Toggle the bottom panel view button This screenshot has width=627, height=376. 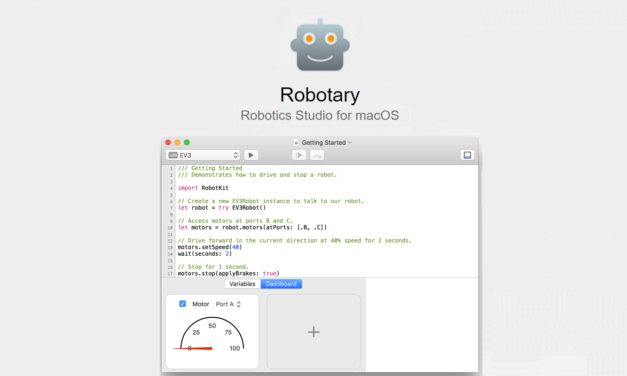pyautogui.click(x=467, y=155)
